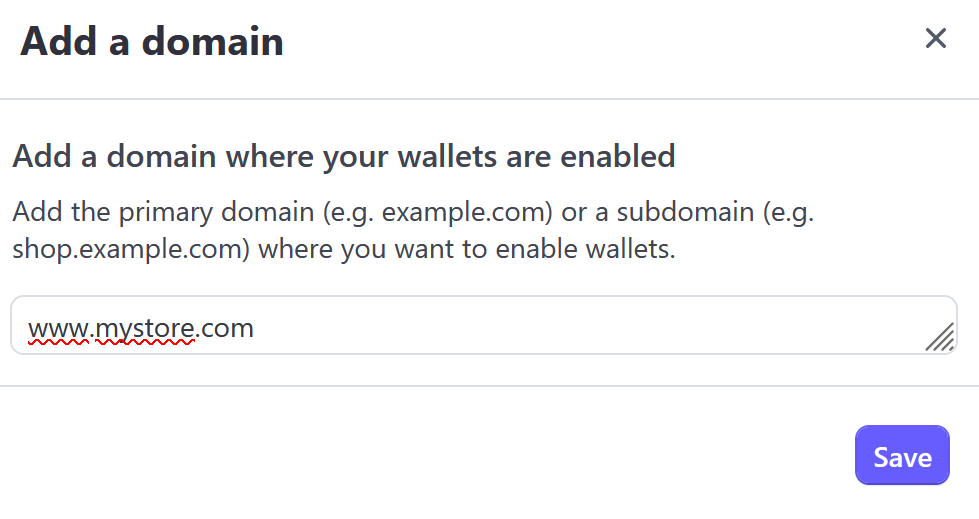Click the 'Add a domain' dialog title
The width and height of the screenshot is (979, 519).
(152, 42)
